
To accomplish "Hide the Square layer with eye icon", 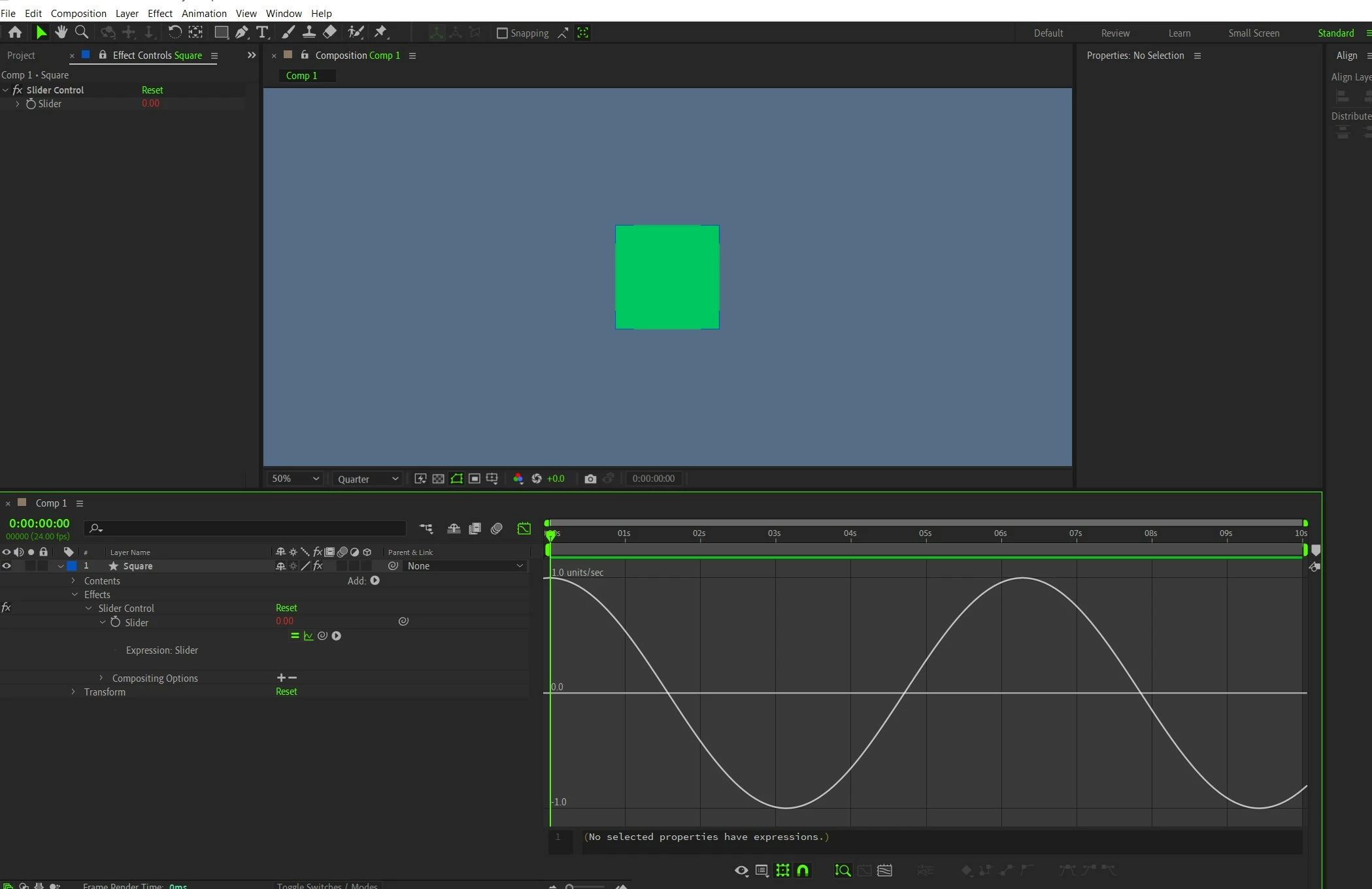I will click(7, 566).
